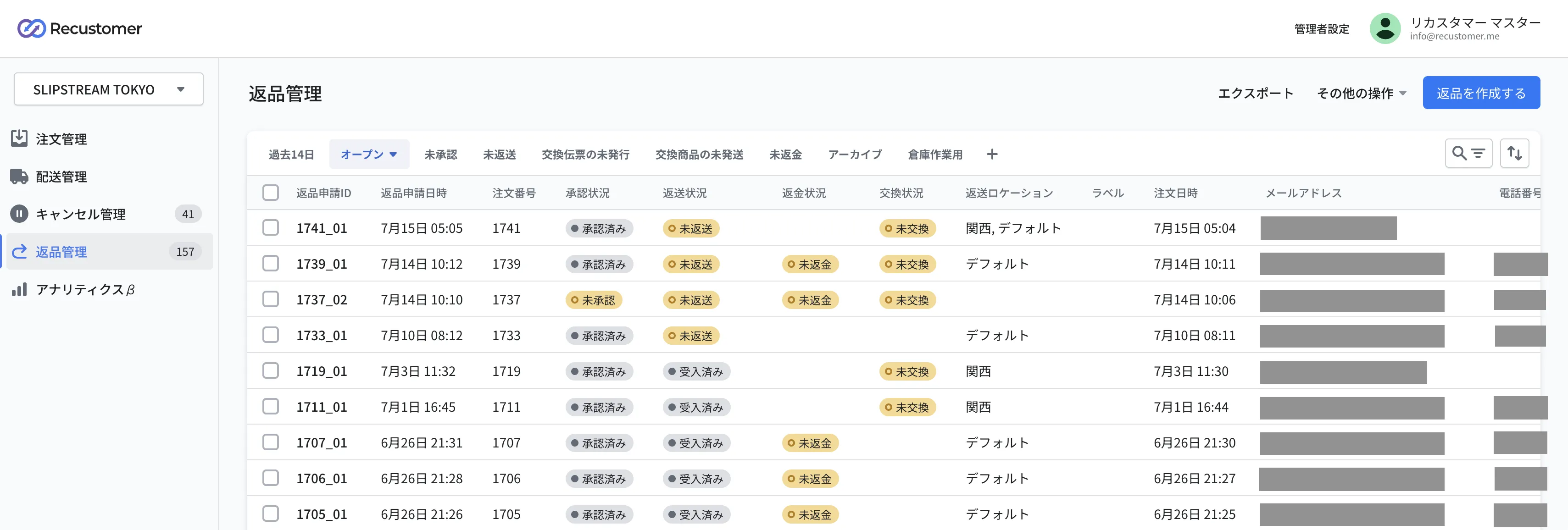Open return request 1733_01

(322, 335)
